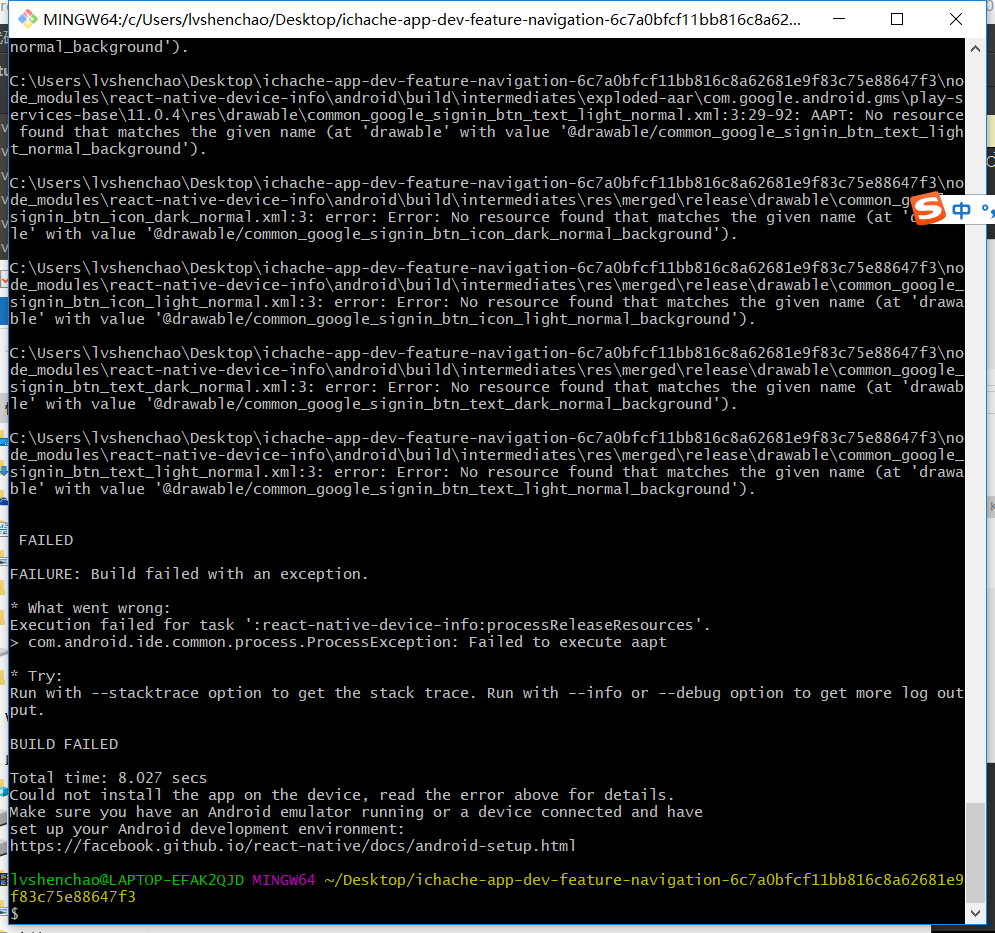
Task: Click 'set up your Android development environment:' line
Action: point(207,829)
